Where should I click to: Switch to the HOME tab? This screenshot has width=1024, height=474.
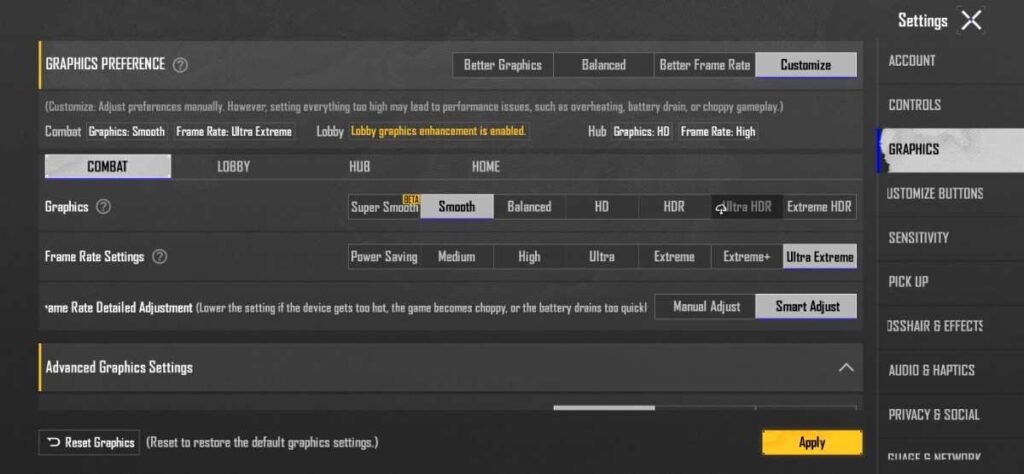486,166
